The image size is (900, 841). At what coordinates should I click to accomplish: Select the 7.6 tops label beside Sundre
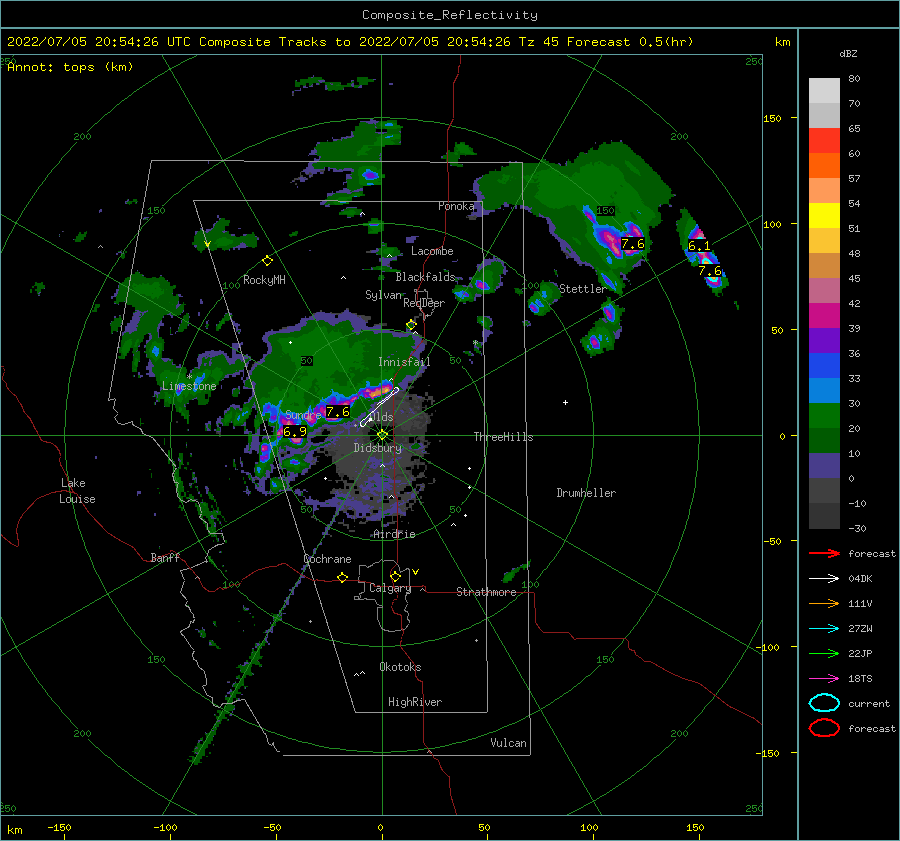338,412
